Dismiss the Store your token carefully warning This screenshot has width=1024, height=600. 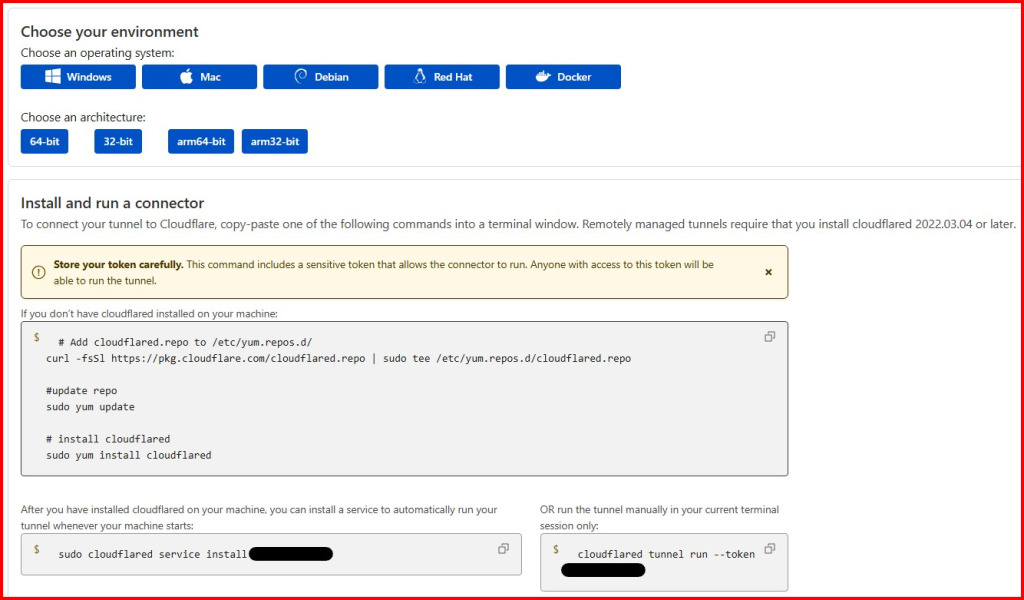pos(768,272)
